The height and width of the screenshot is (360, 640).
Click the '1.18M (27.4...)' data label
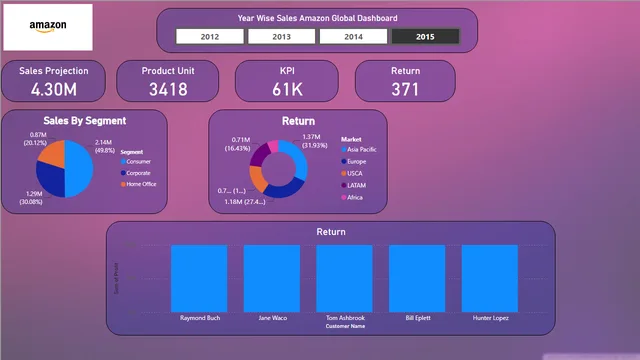click(245, 202)
